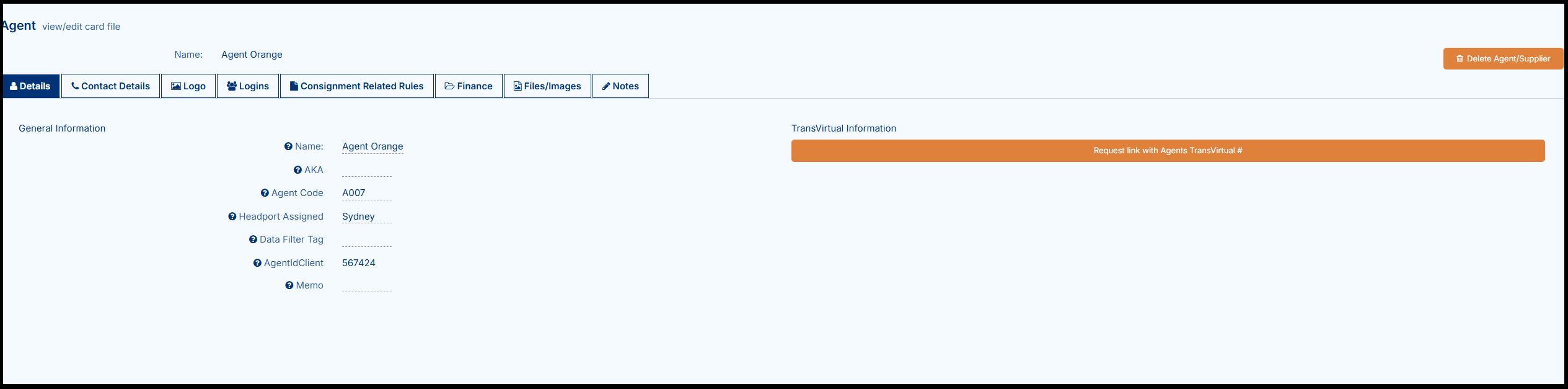The height and width of the screenshot is (389, 1568).
Task: Click the empty Memo field
Action: coord(366,285)
